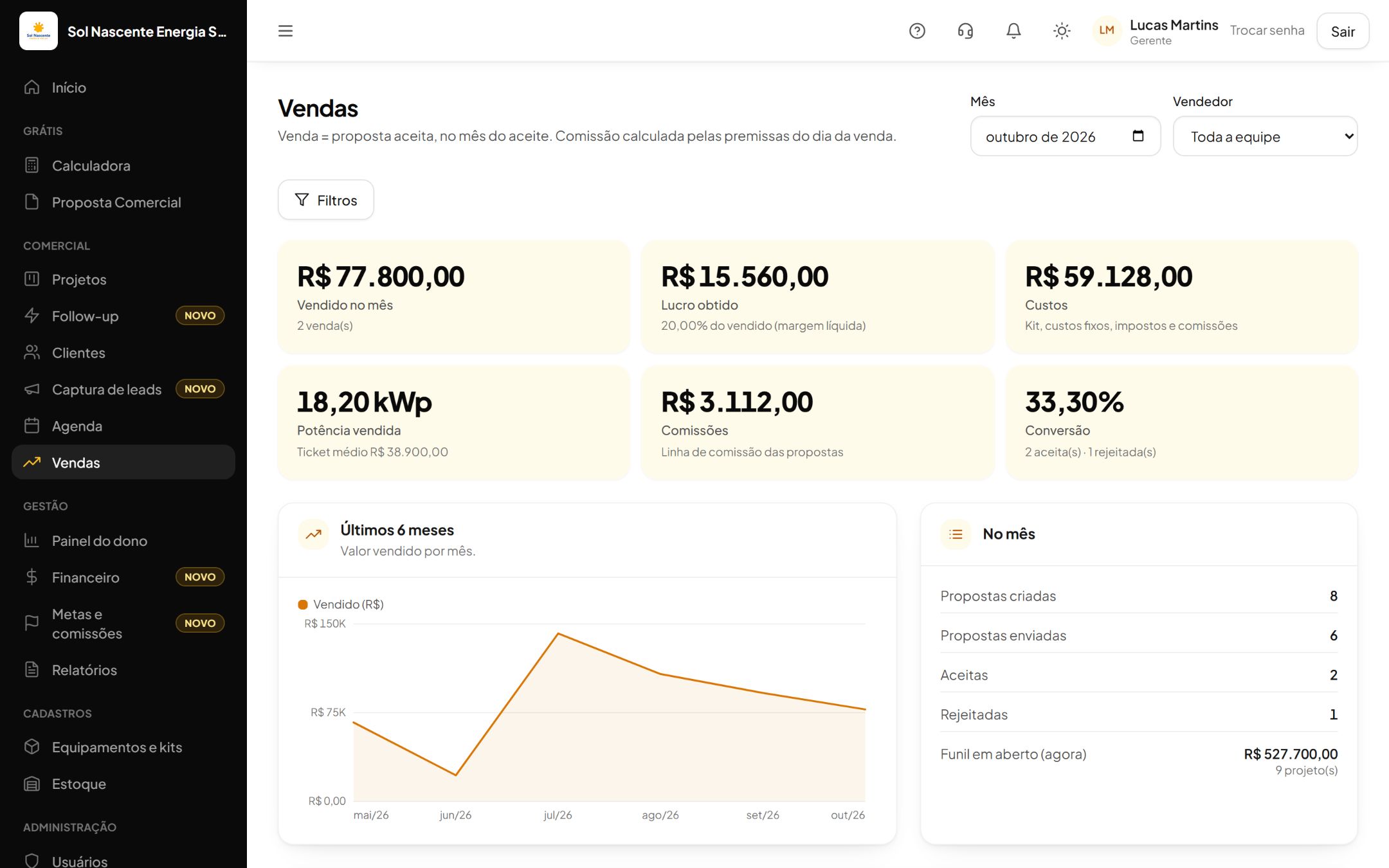Toggle the Vendido (R$) chart legend
The width and height of the screenshot is (1389, 868).
pos(341,604)
